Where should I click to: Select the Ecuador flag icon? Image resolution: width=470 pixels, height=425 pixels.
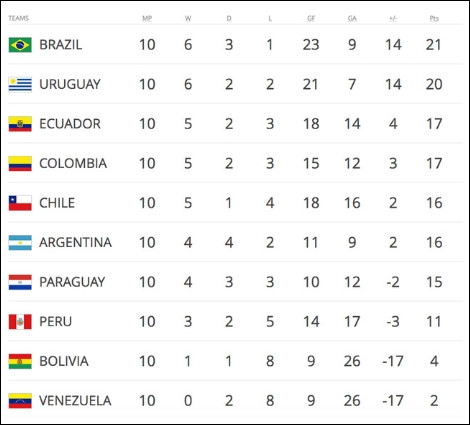(x=20, y=124)
